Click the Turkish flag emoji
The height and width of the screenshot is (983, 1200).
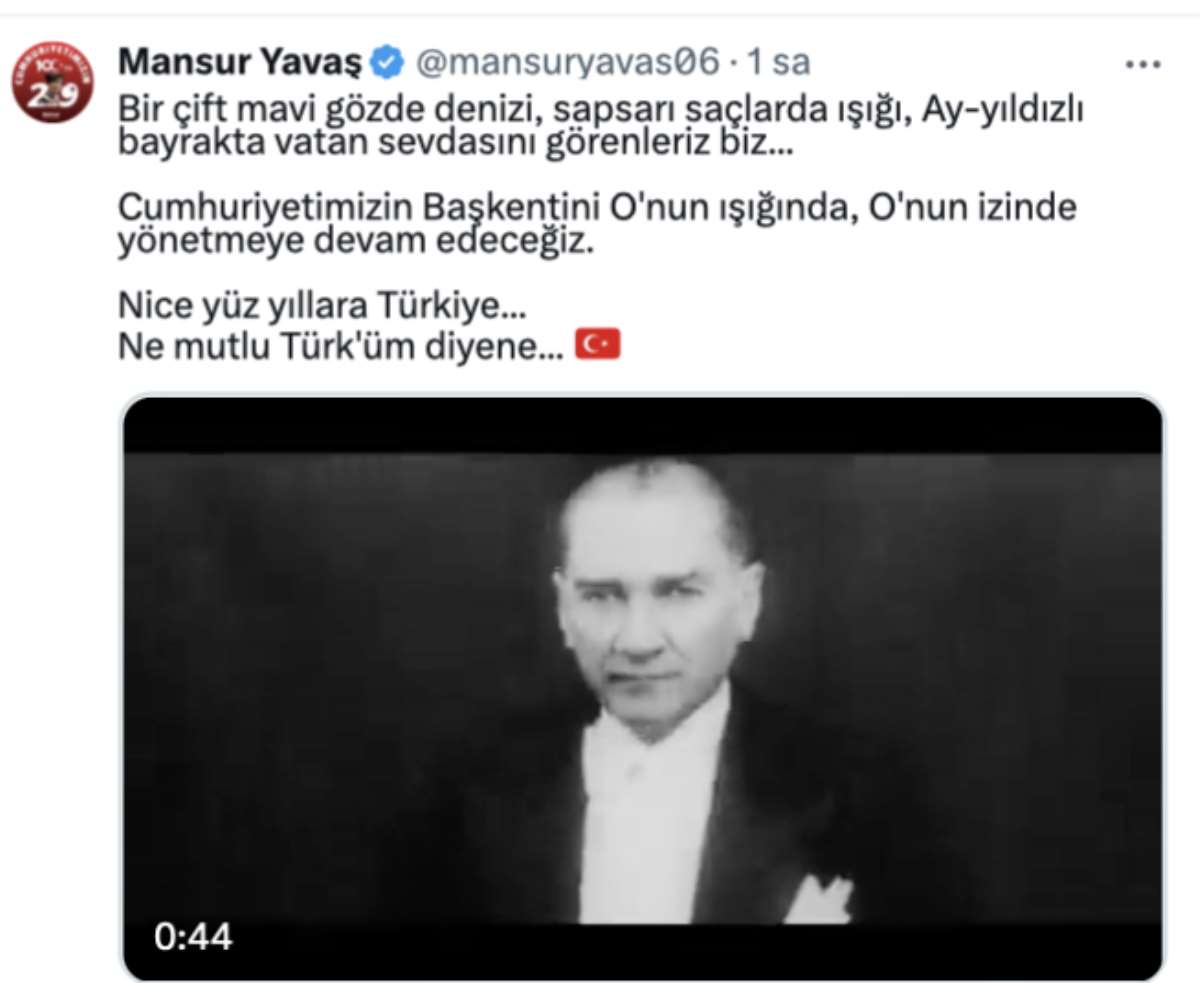598,345
